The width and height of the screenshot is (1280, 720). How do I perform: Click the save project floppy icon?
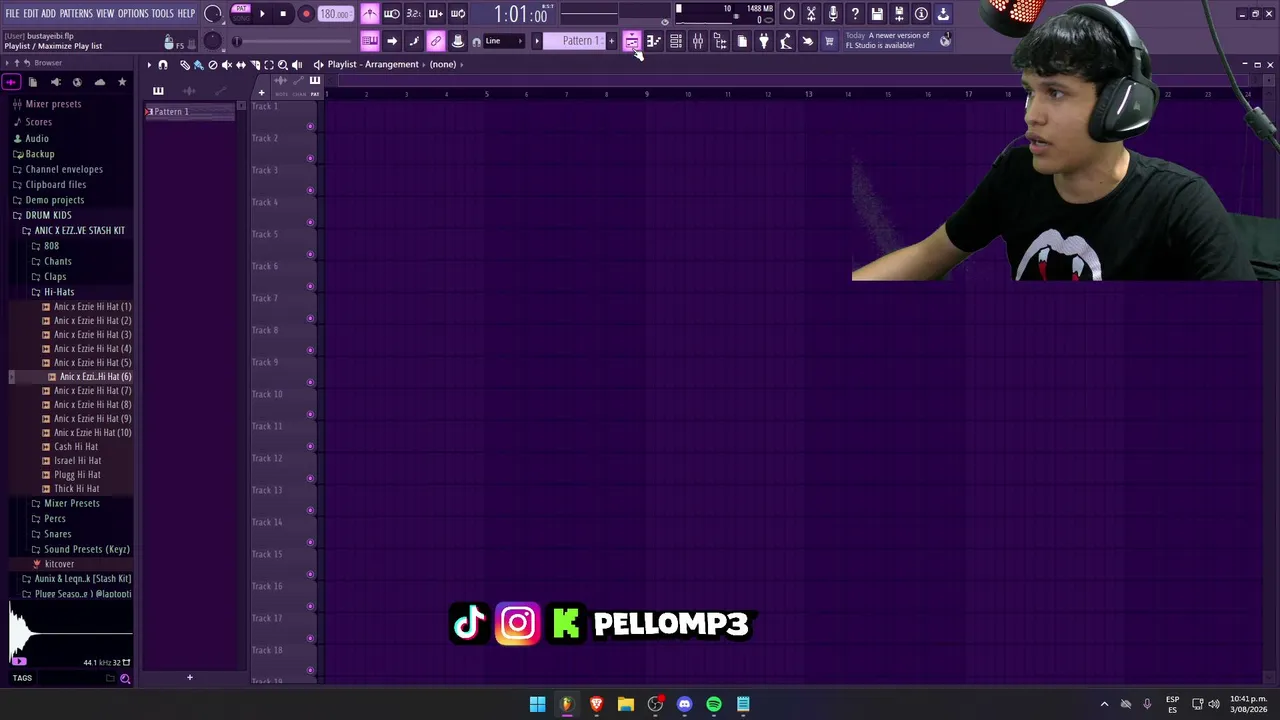click(877, 14)
